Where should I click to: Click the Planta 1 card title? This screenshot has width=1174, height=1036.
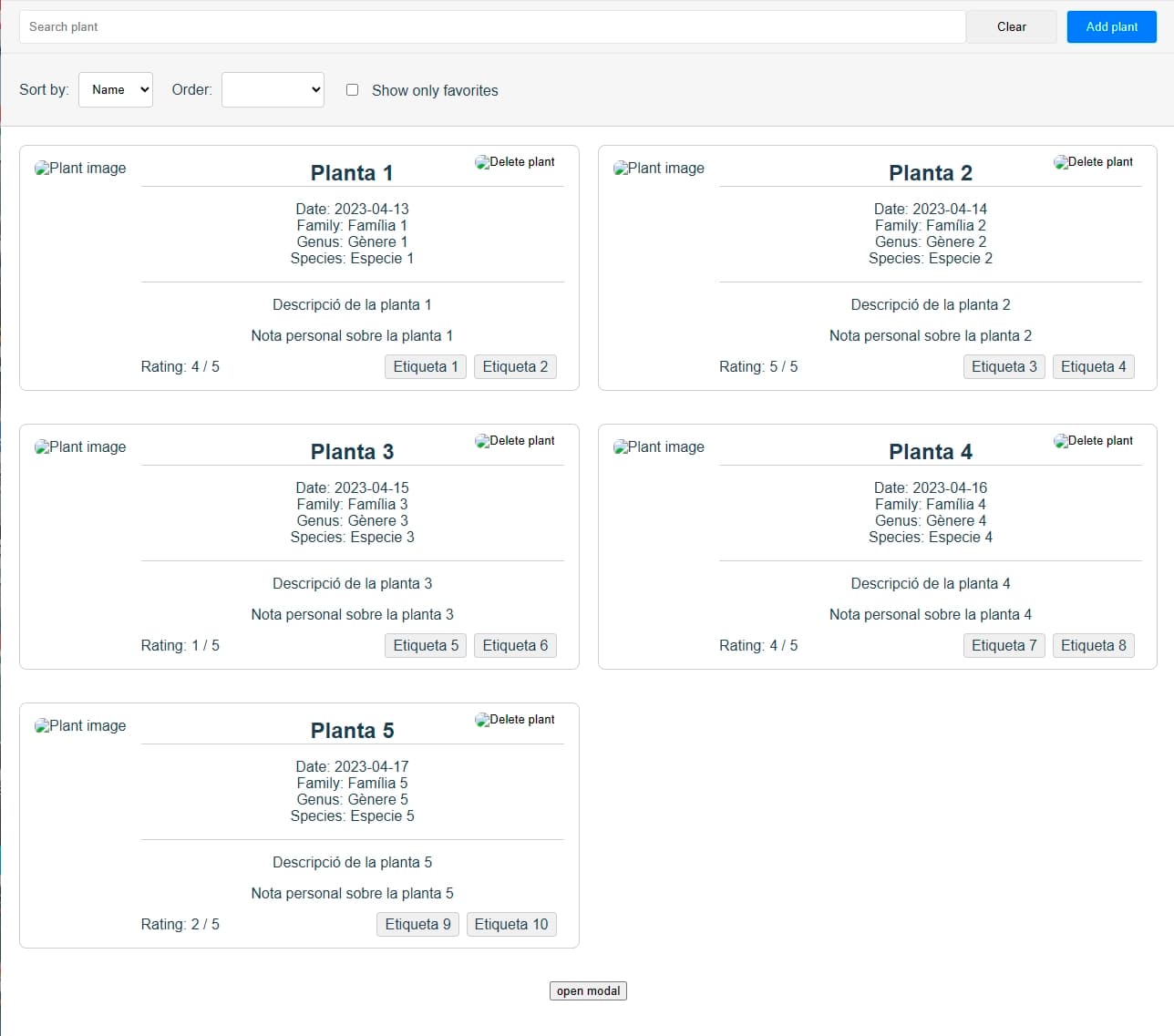click(352, 173)
